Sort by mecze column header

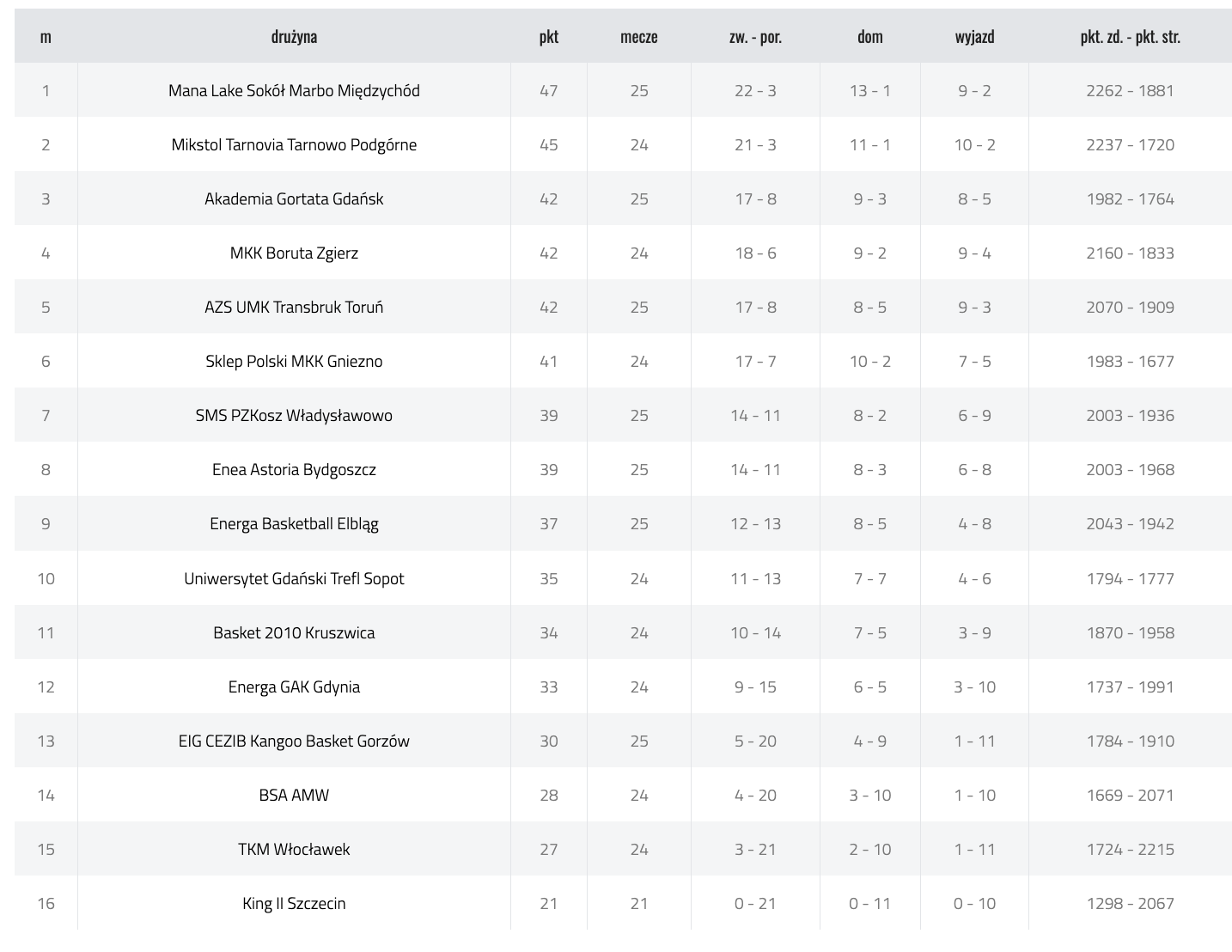click(x=639, y=36)
